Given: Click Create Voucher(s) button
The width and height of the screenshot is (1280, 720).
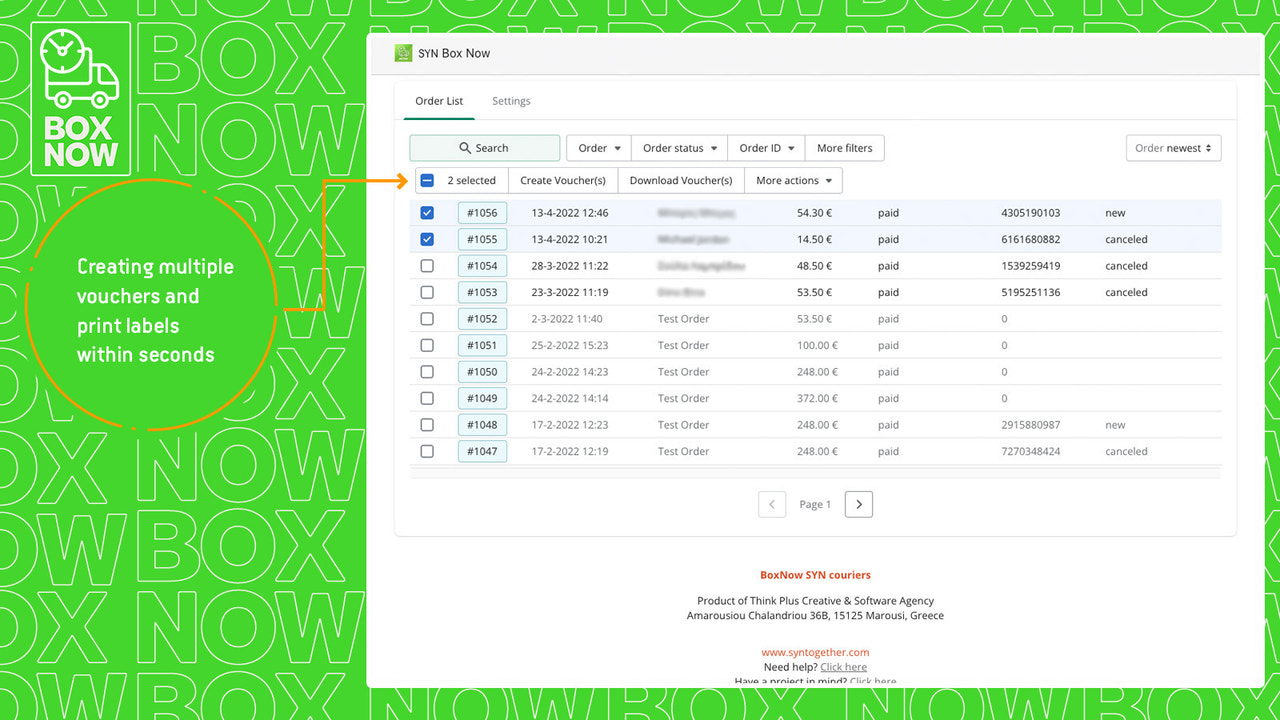Looking at the screenshot, I should point(563,181).
